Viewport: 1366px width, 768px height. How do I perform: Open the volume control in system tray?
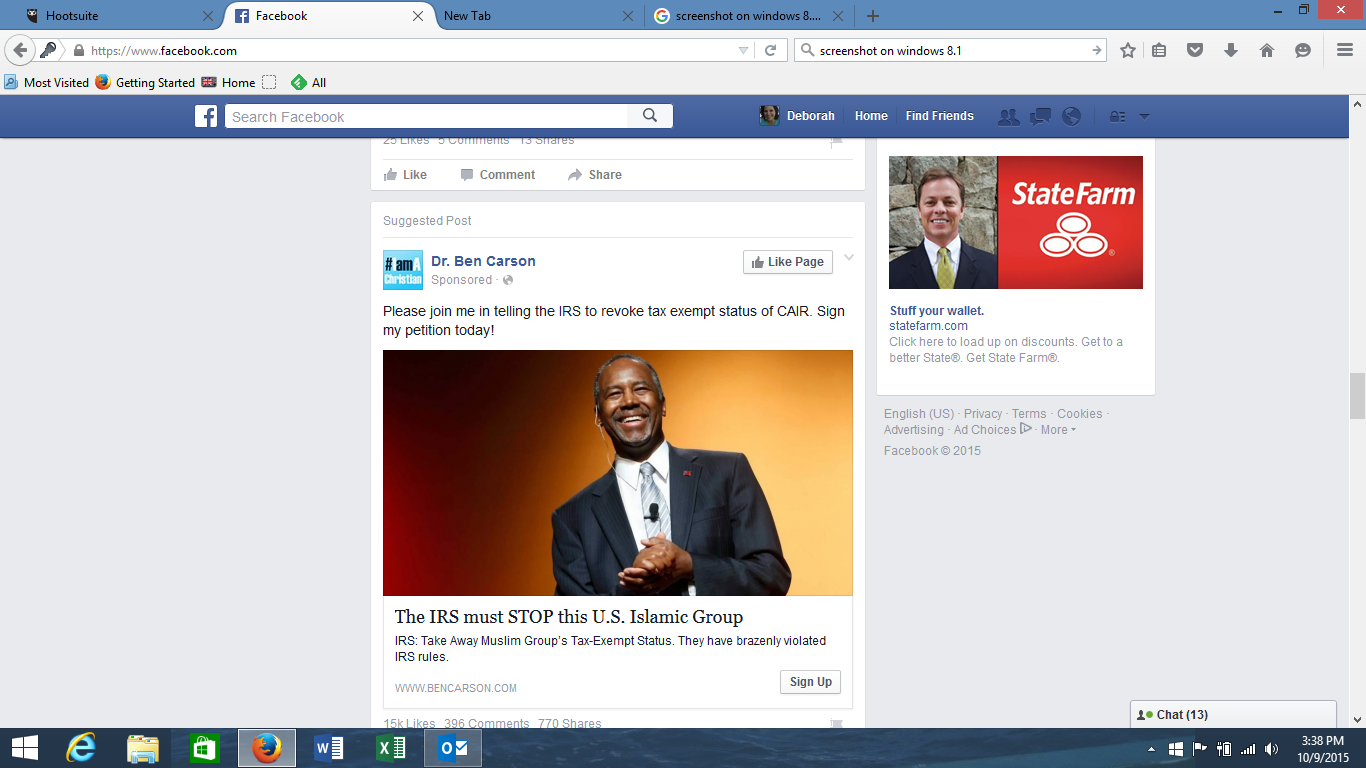point(1271,749)
